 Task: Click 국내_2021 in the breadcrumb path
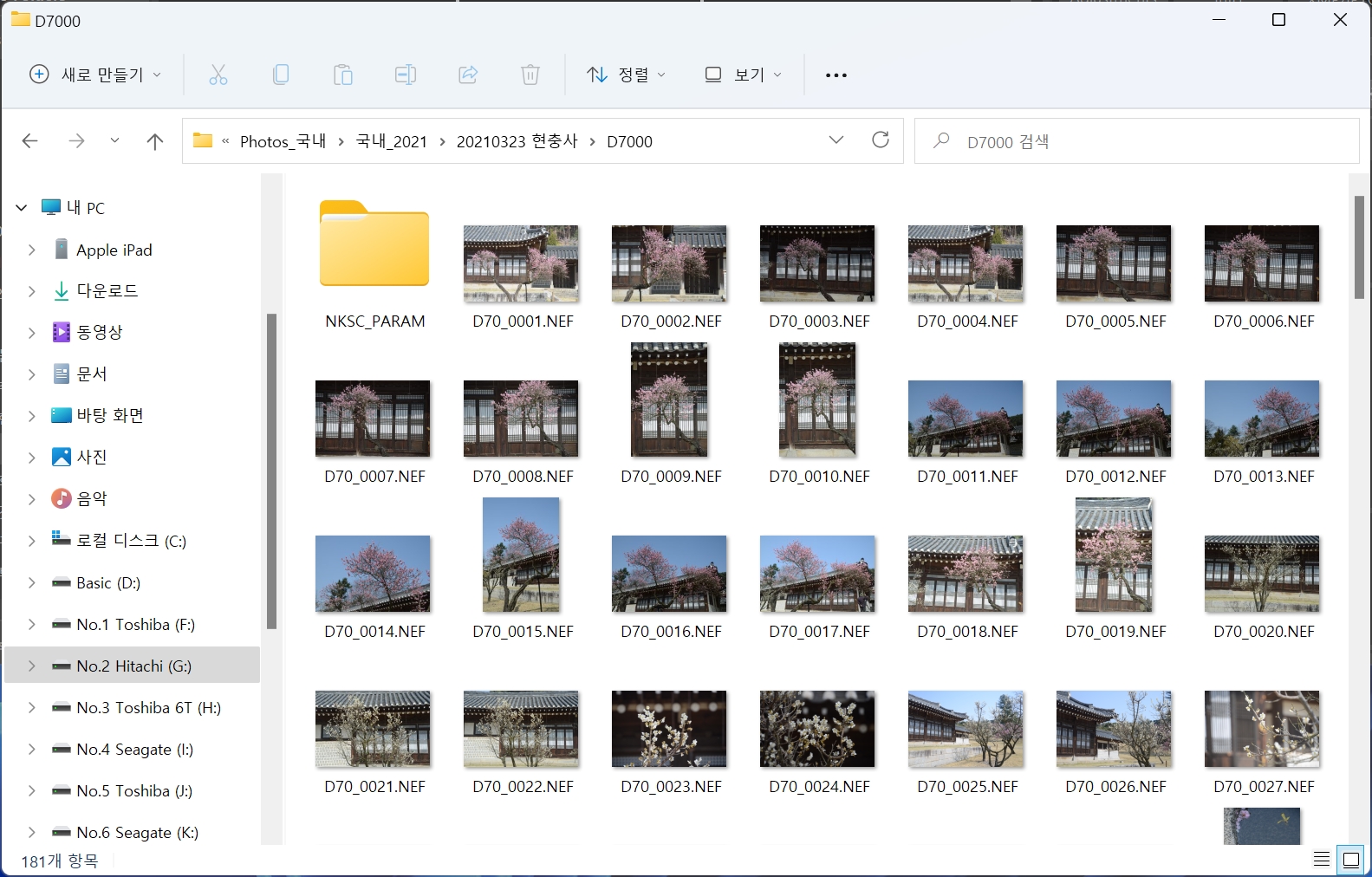[x=392, y=141]
